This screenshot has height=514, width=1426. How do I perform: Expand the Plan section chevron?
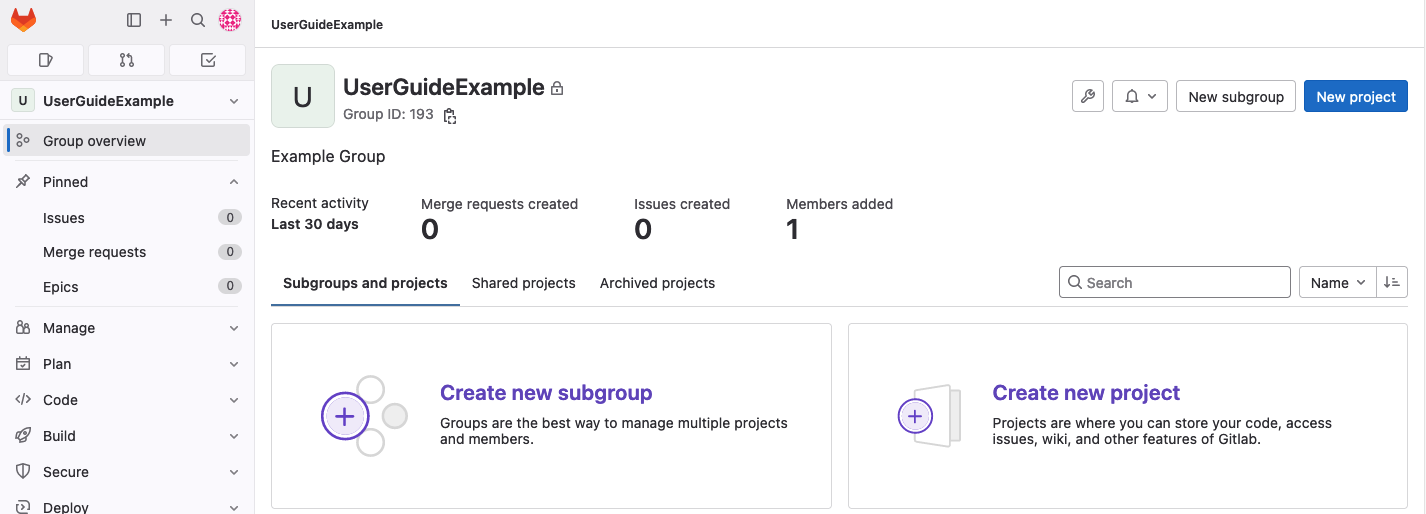pos(234,364)
